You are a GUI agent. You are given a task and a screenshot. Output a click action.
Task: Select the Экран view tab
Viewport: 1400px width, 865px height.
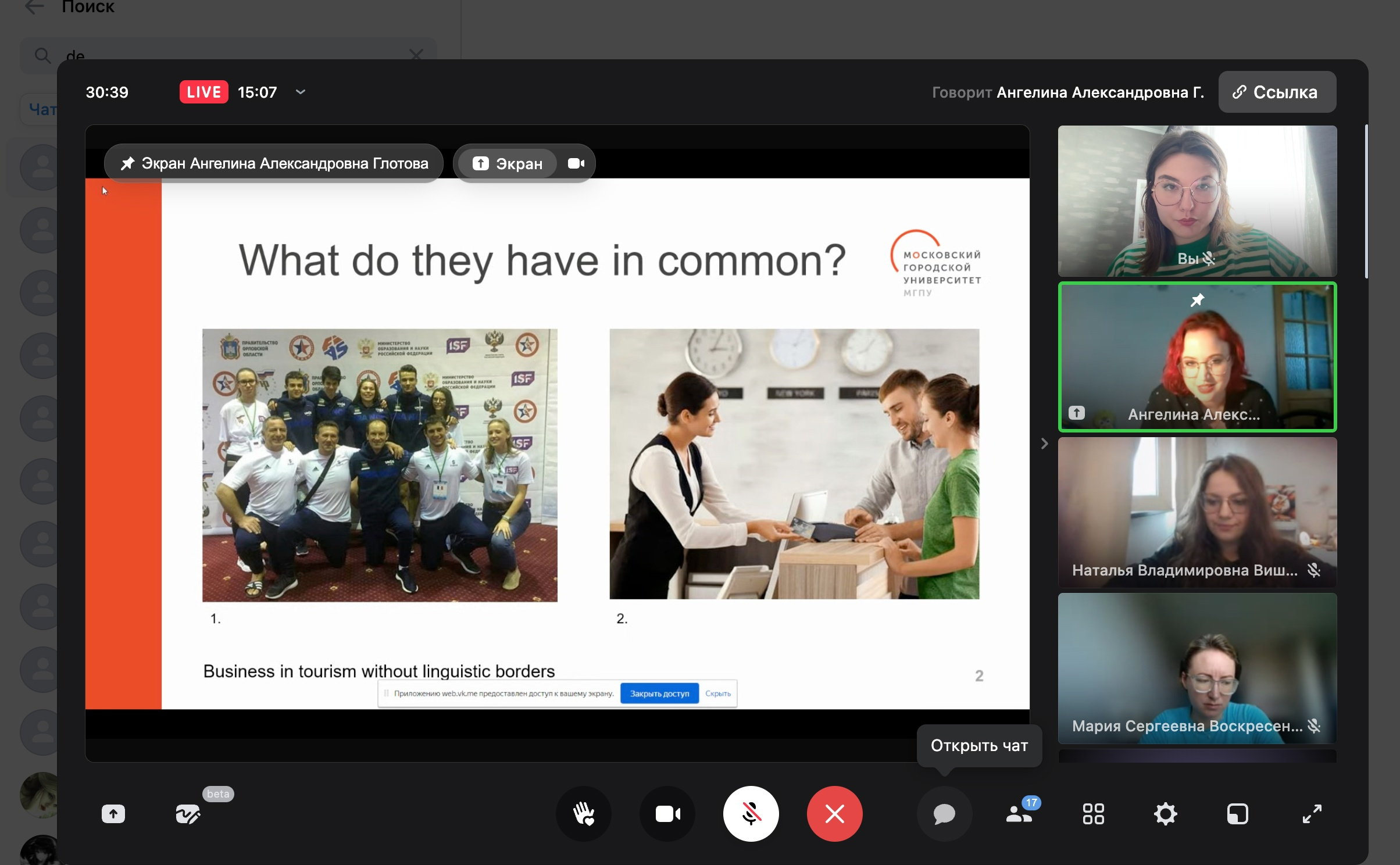click(x=508, y=164)
